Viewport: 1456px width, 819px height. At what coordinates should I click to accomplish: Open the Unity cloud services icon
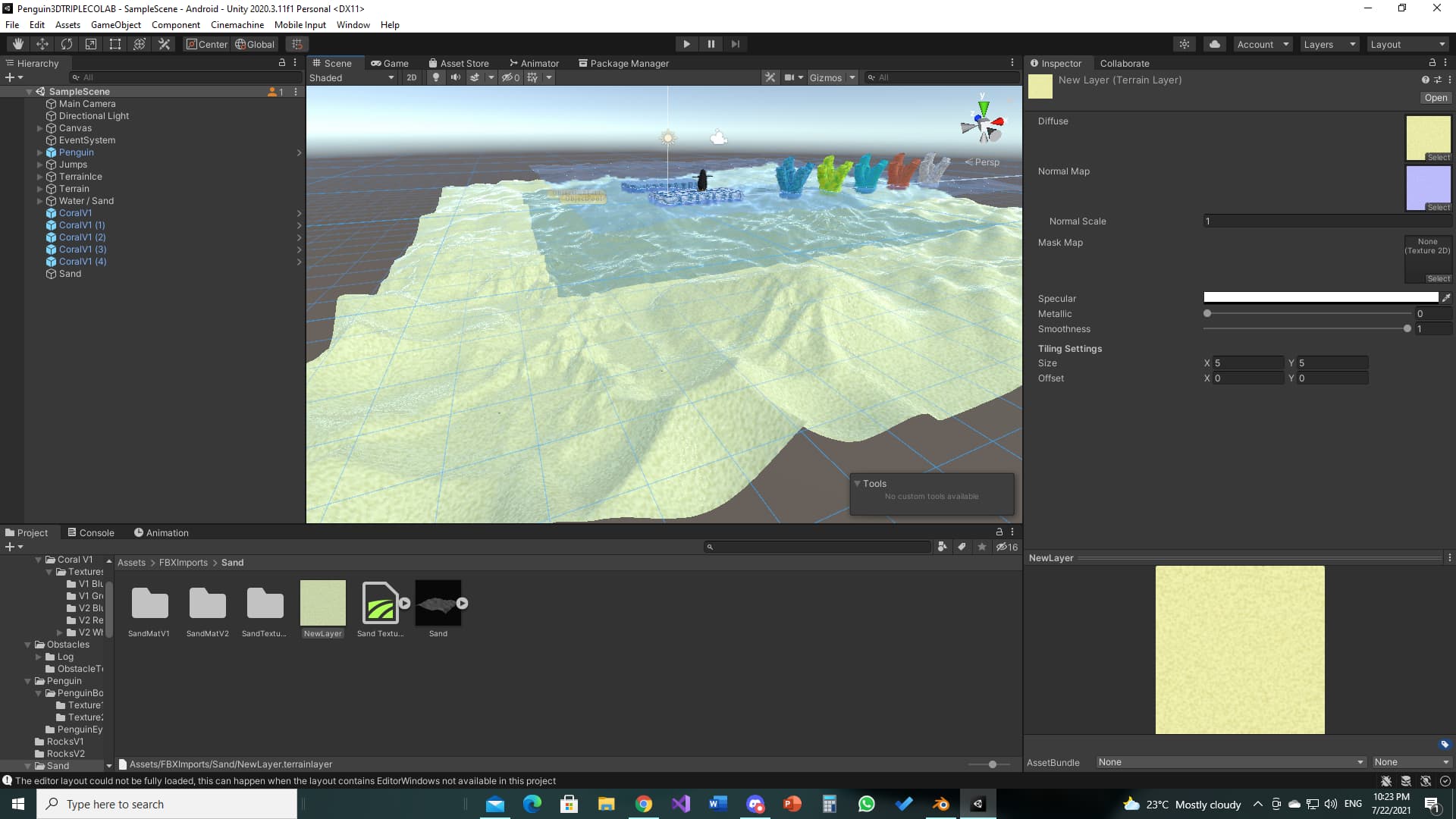coord(1215,43)
